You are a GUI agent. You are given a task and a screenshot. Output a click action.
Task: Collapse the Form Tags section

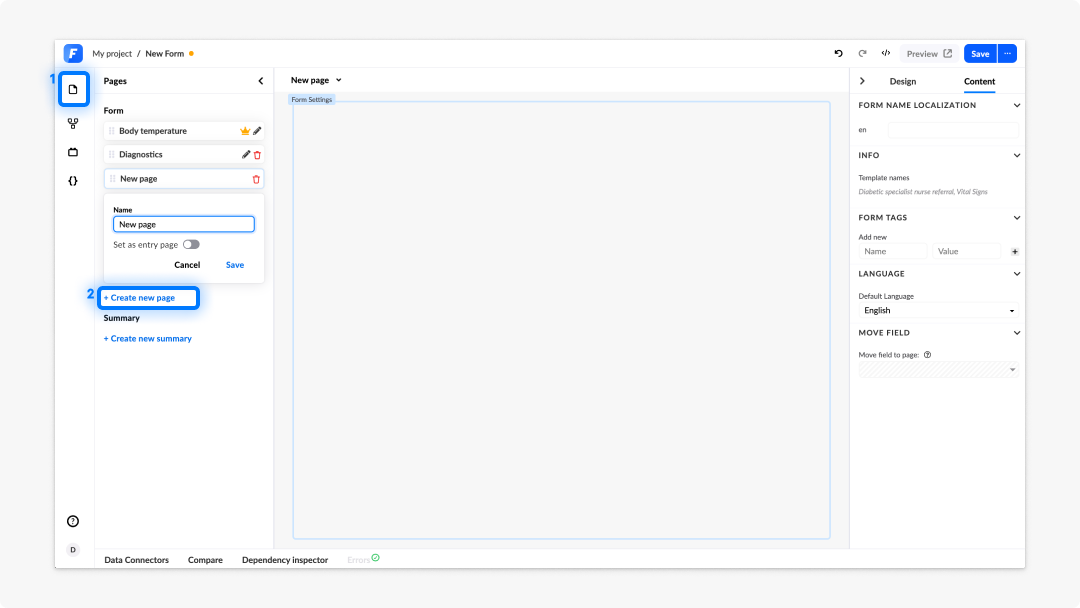coord(1017,218)
